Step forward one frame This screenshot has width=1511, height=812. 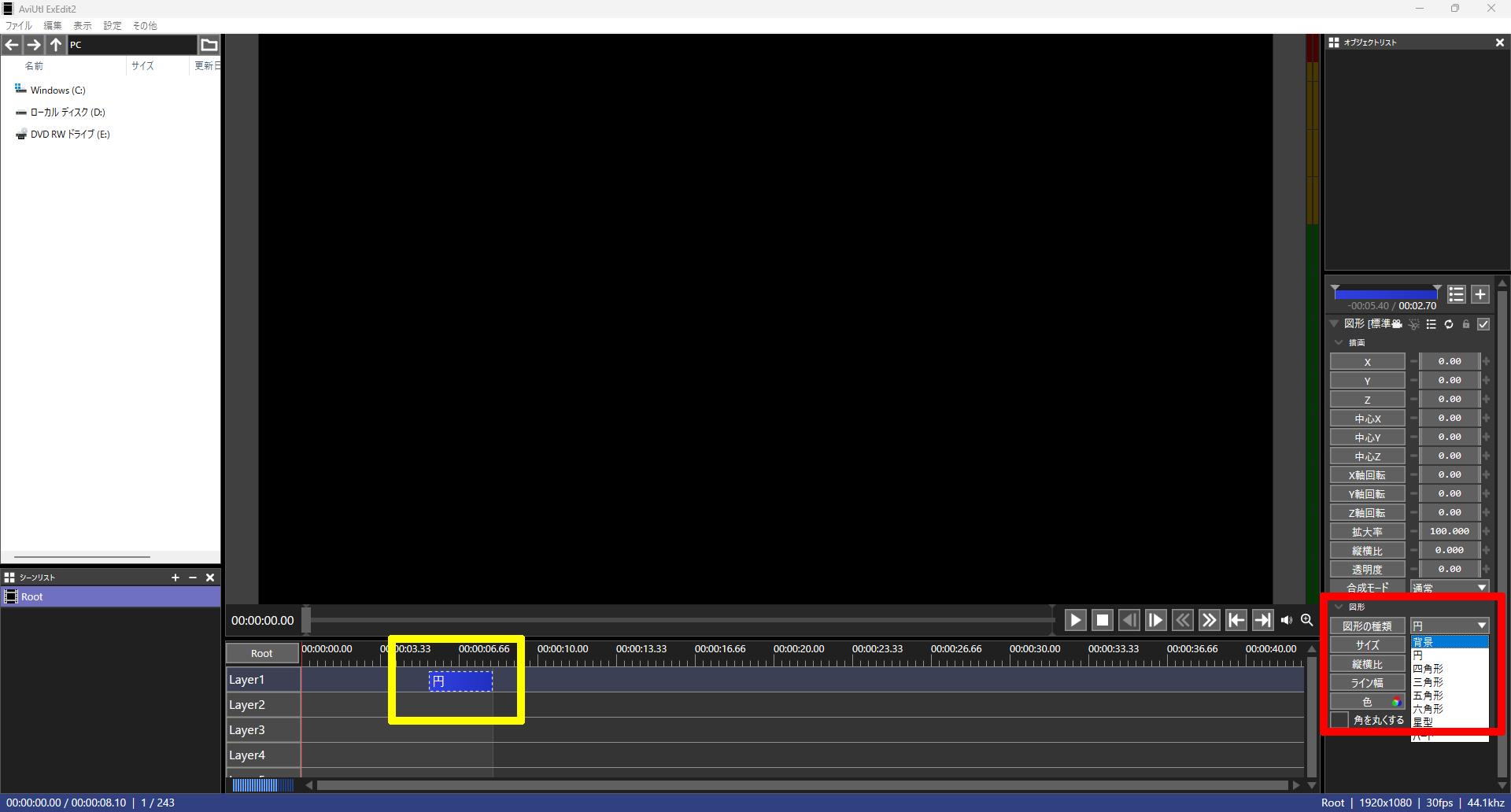(x=1155, y=620)
